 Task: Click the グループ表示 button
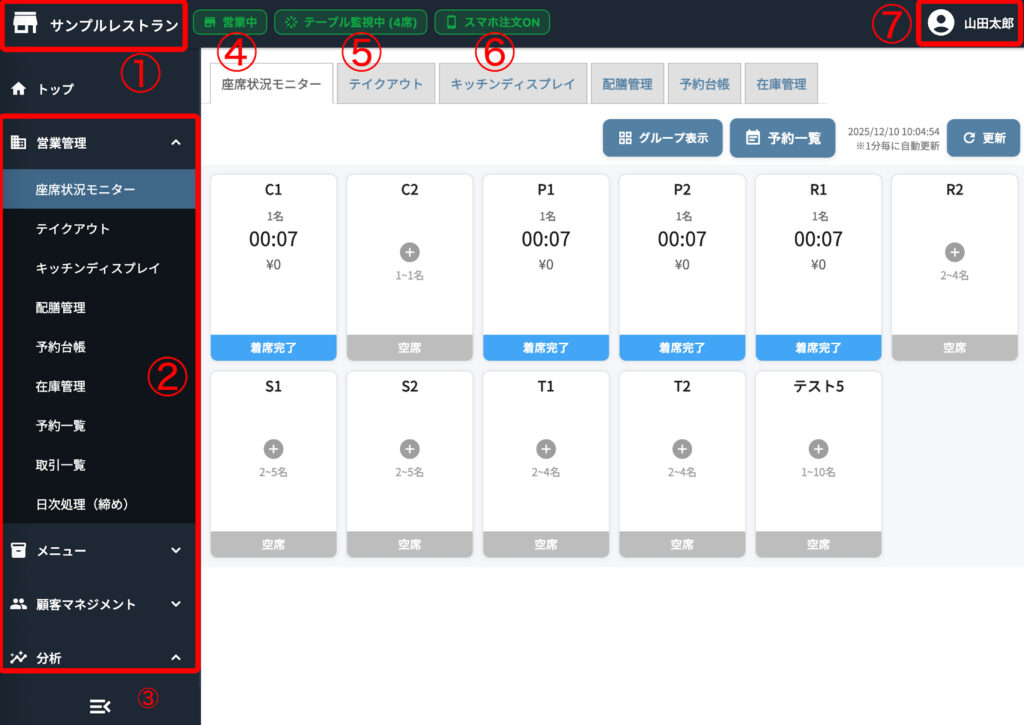coord(662,138)
